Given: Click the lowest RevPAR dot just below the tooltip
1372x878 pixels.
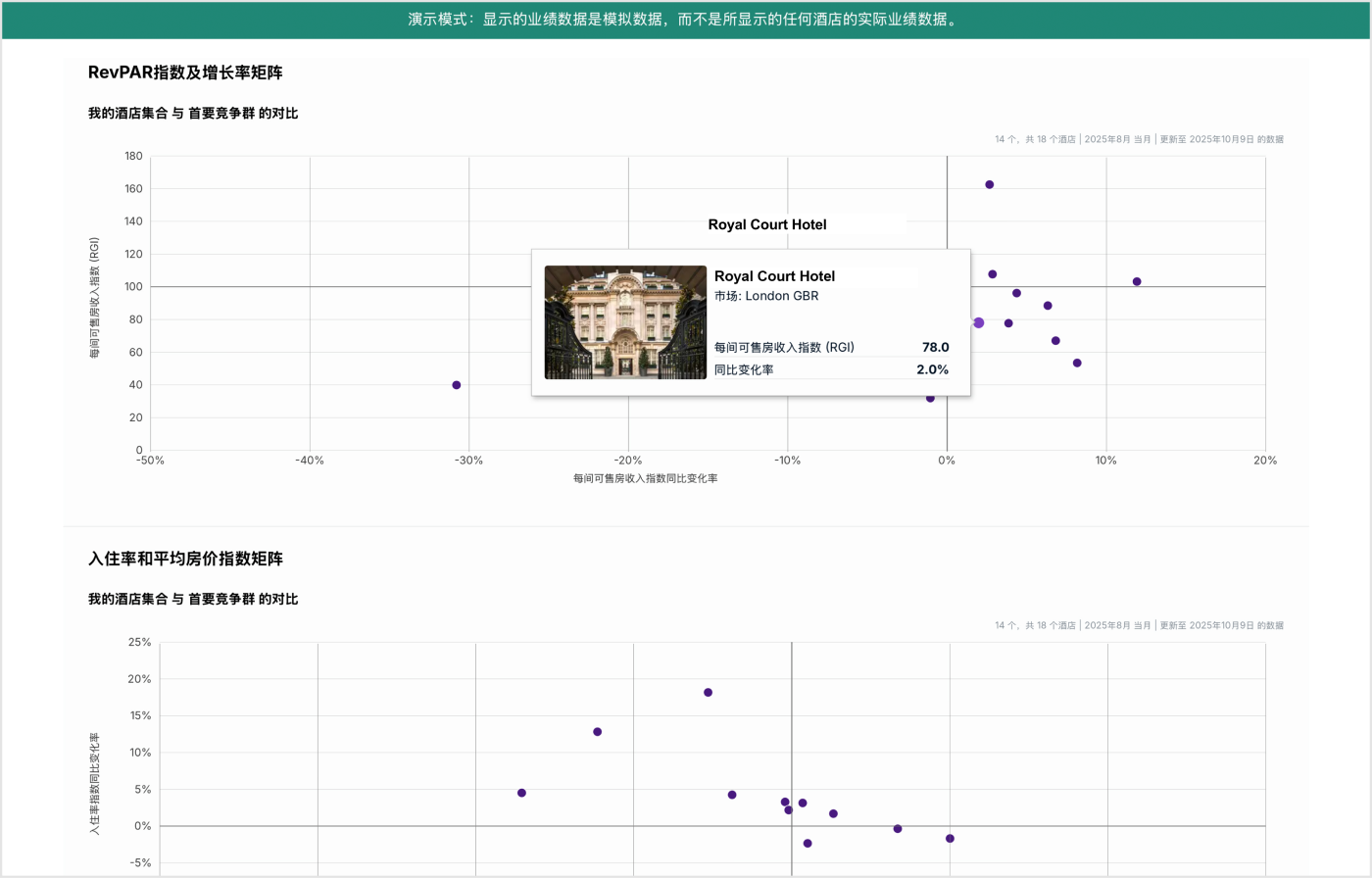Looking at the screenshot, I should (930, 398).
